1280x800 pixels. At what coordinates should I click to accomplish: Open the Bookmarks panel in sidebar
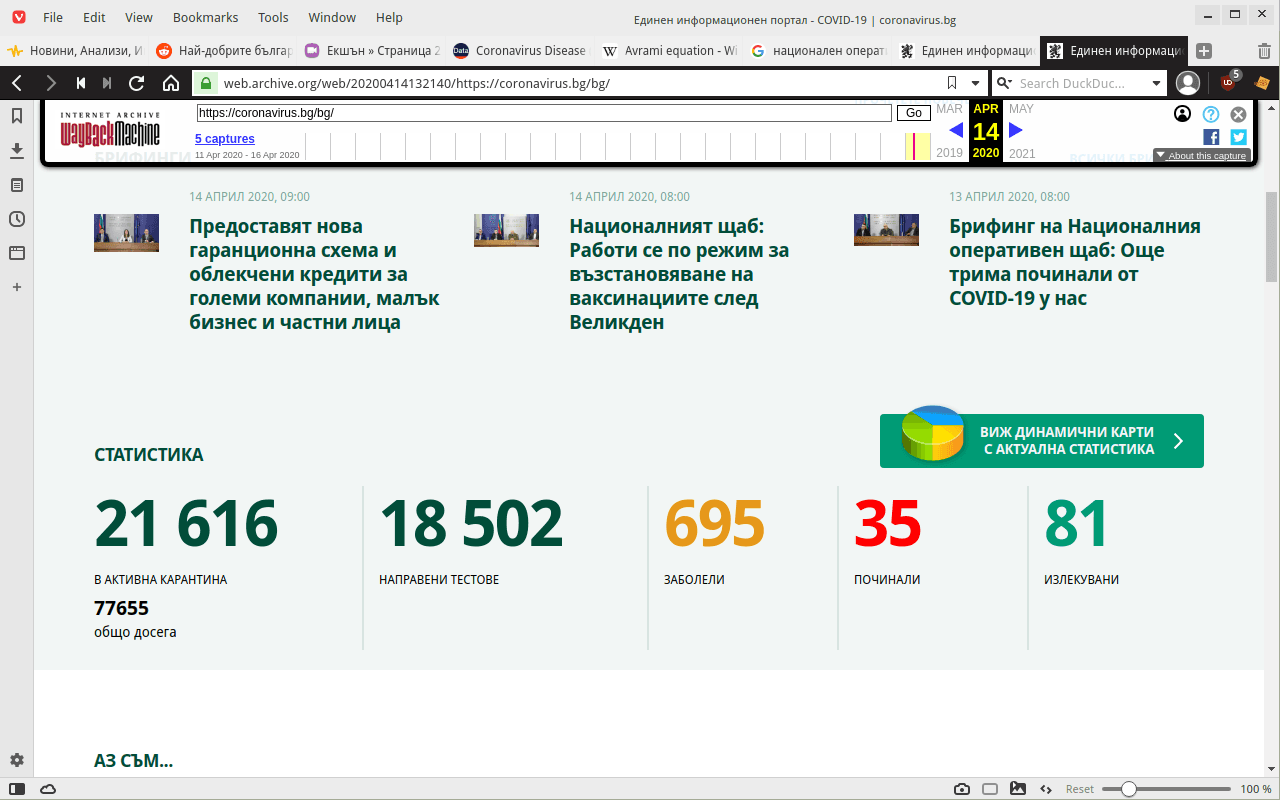click(17, 116)
